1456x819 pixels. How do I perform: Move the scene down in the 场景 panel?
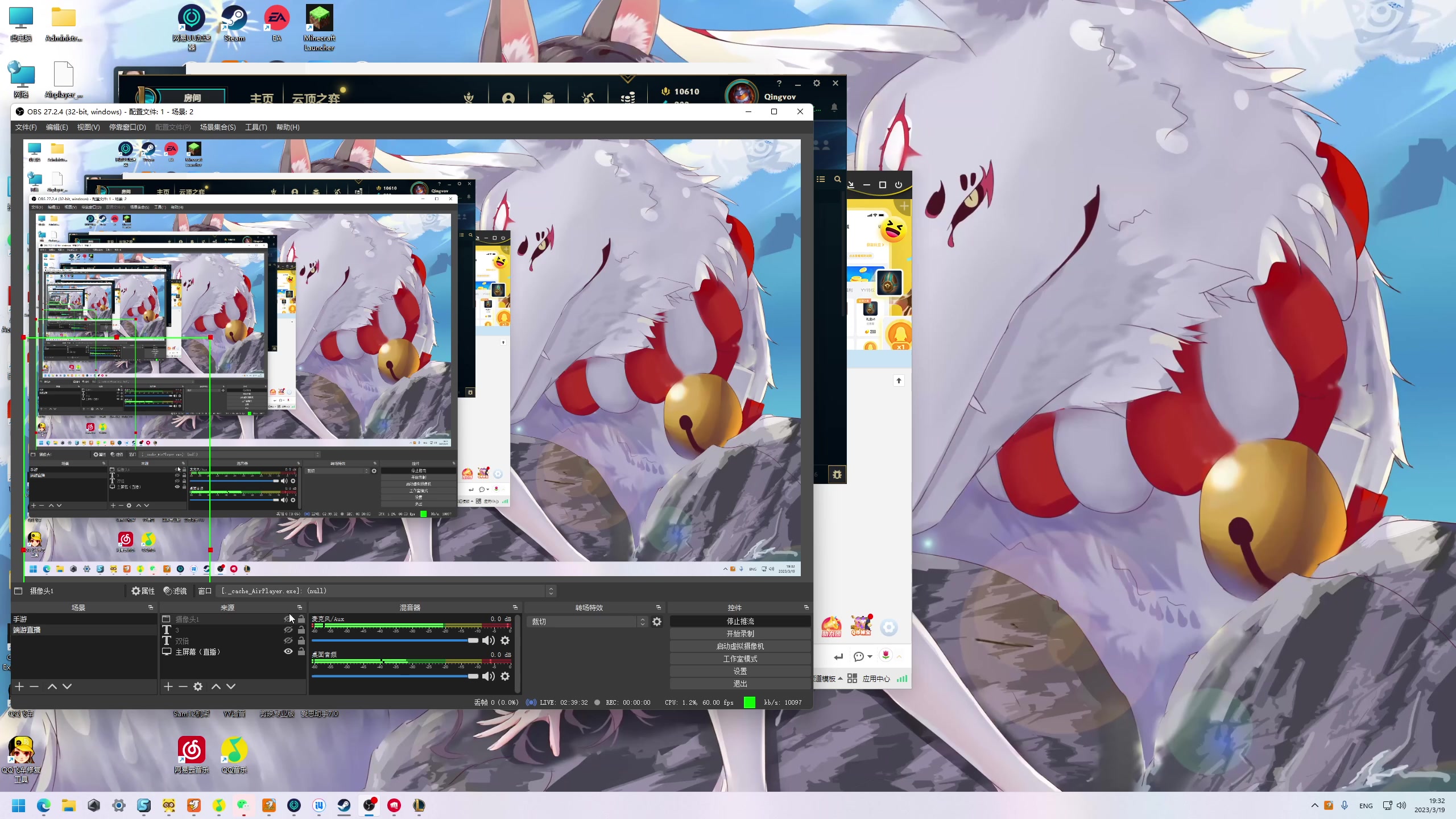(67, 686)
